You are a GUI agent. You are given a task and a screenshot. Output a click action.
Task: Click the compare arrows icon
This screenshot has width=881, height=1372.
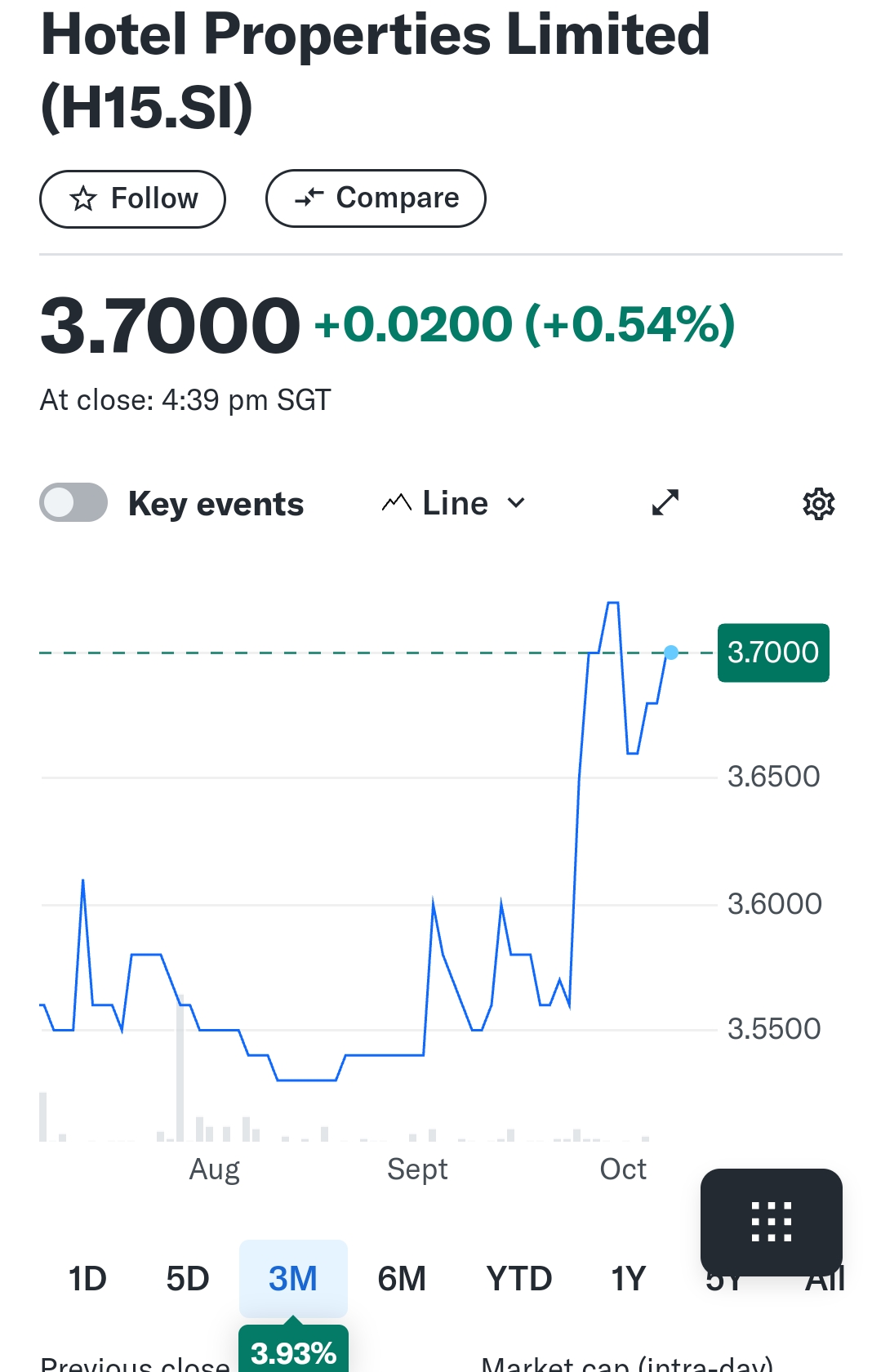click(x=309, y=197)
